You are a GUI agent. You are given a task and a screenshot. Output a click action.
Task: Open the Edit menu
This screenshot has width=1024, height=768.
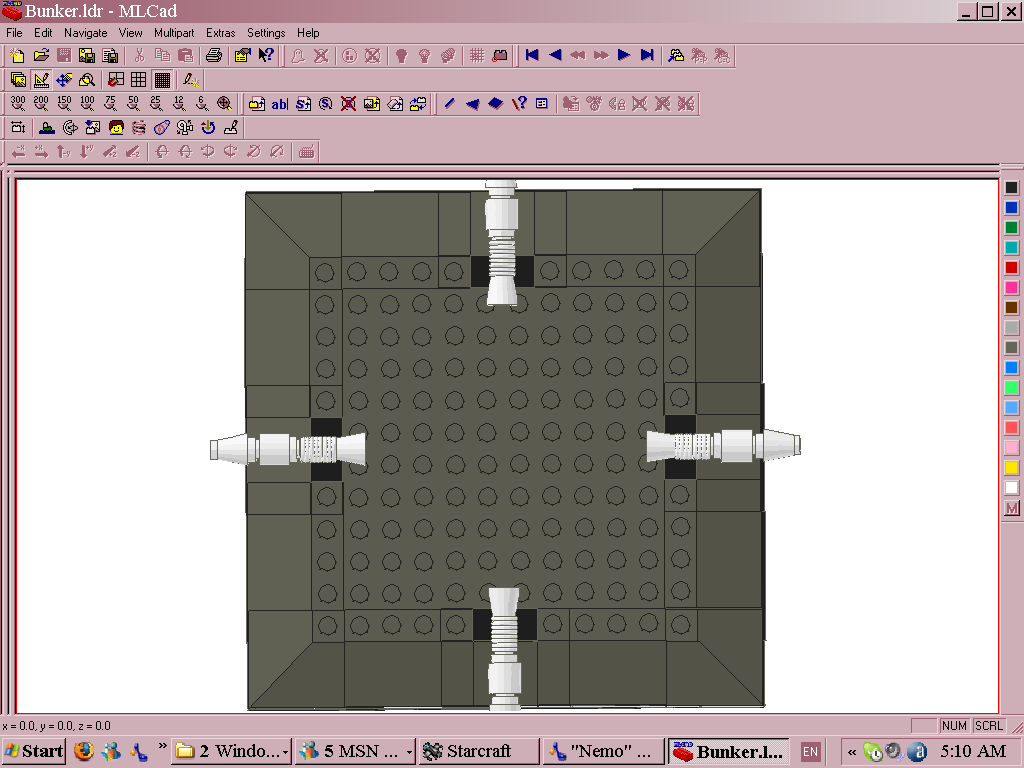(43, 33)
